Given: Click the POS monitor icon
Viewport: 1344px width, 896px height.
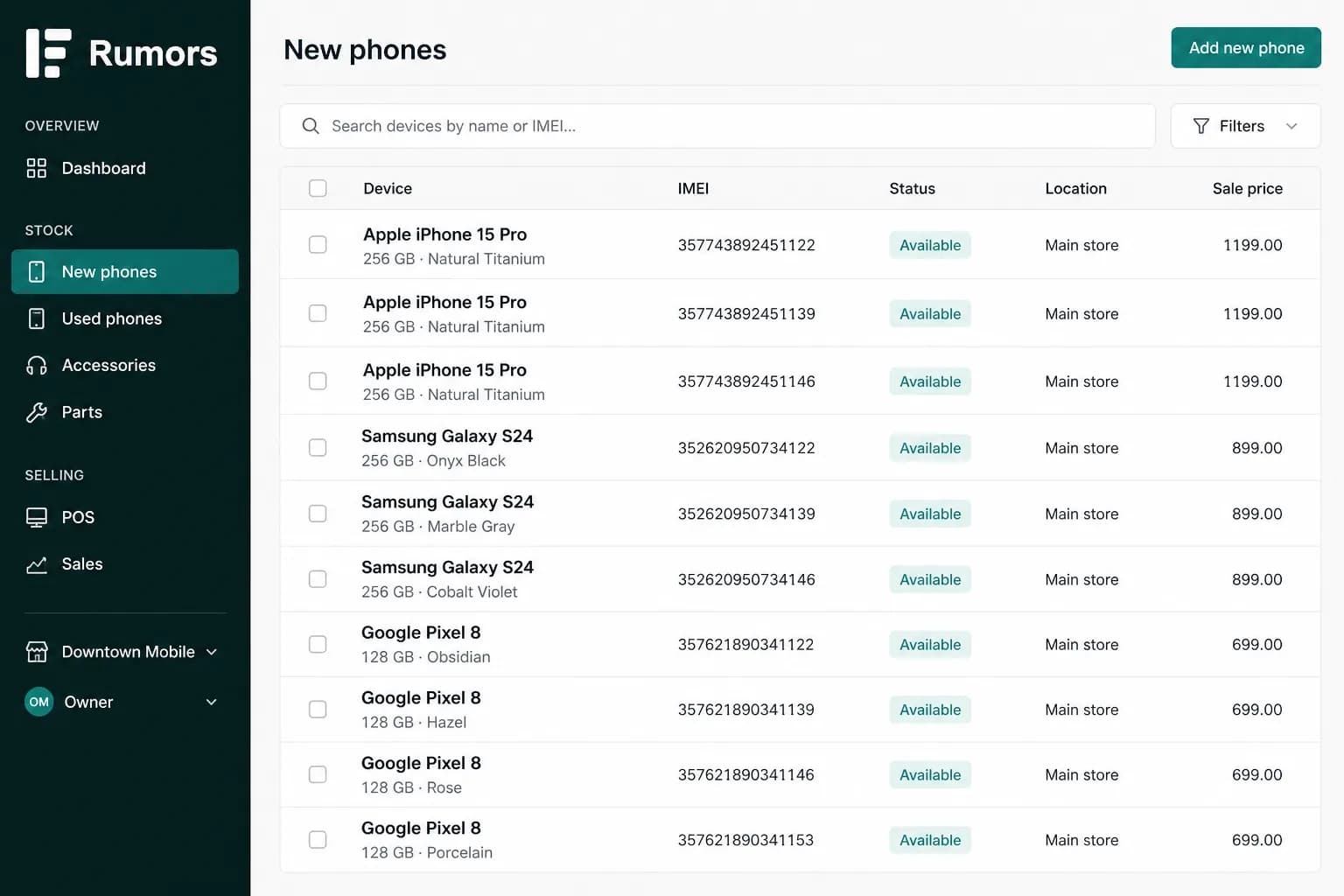Looking at the screenshot, I should coord(37,517).
